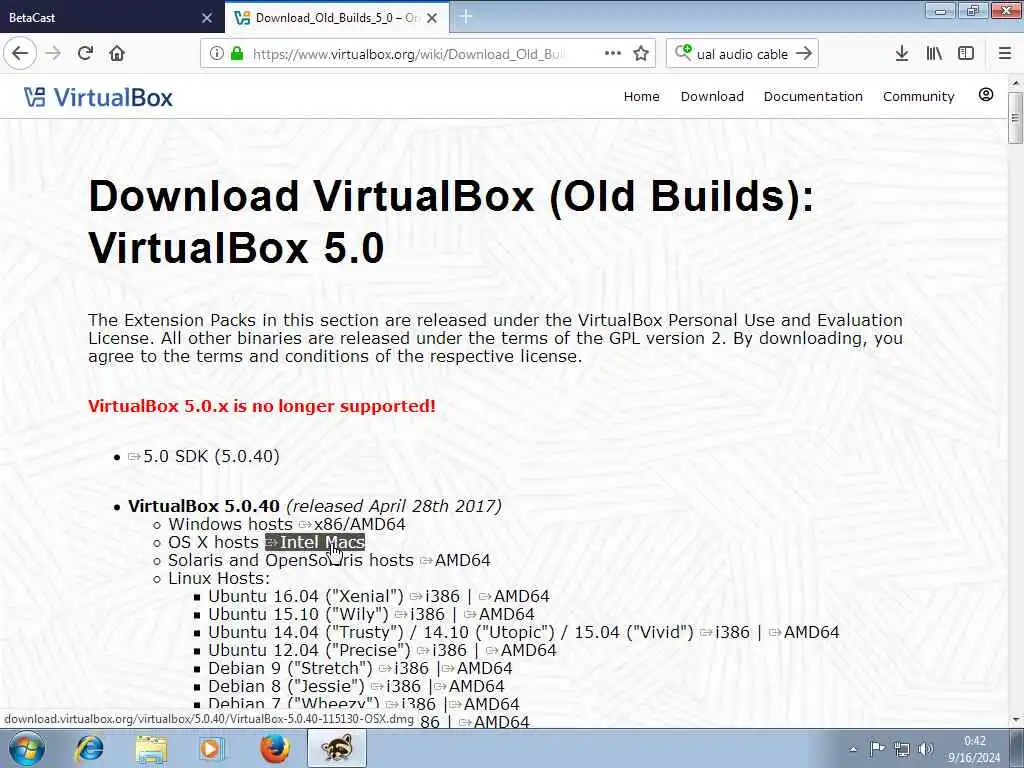
Task: Click the page vertical scrollbar thumb
Action: click(x=1015, y=118)
